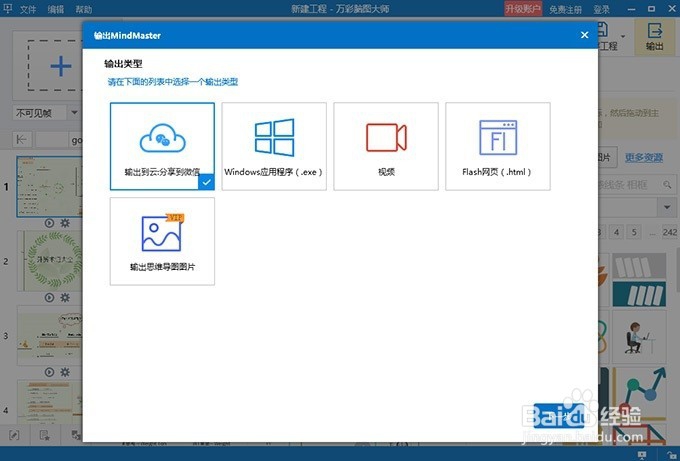Select slide thumbnail 4

pyautogui.click(x=49, y=402)
